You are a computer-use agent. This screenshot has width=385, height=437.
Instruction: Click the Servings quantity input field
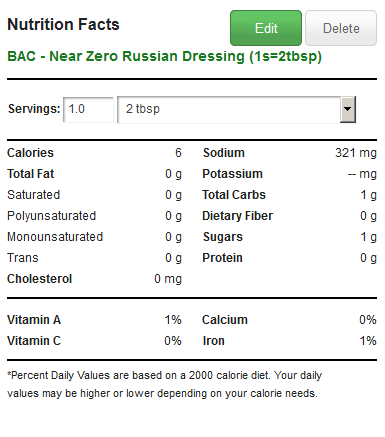pos(88,109)
